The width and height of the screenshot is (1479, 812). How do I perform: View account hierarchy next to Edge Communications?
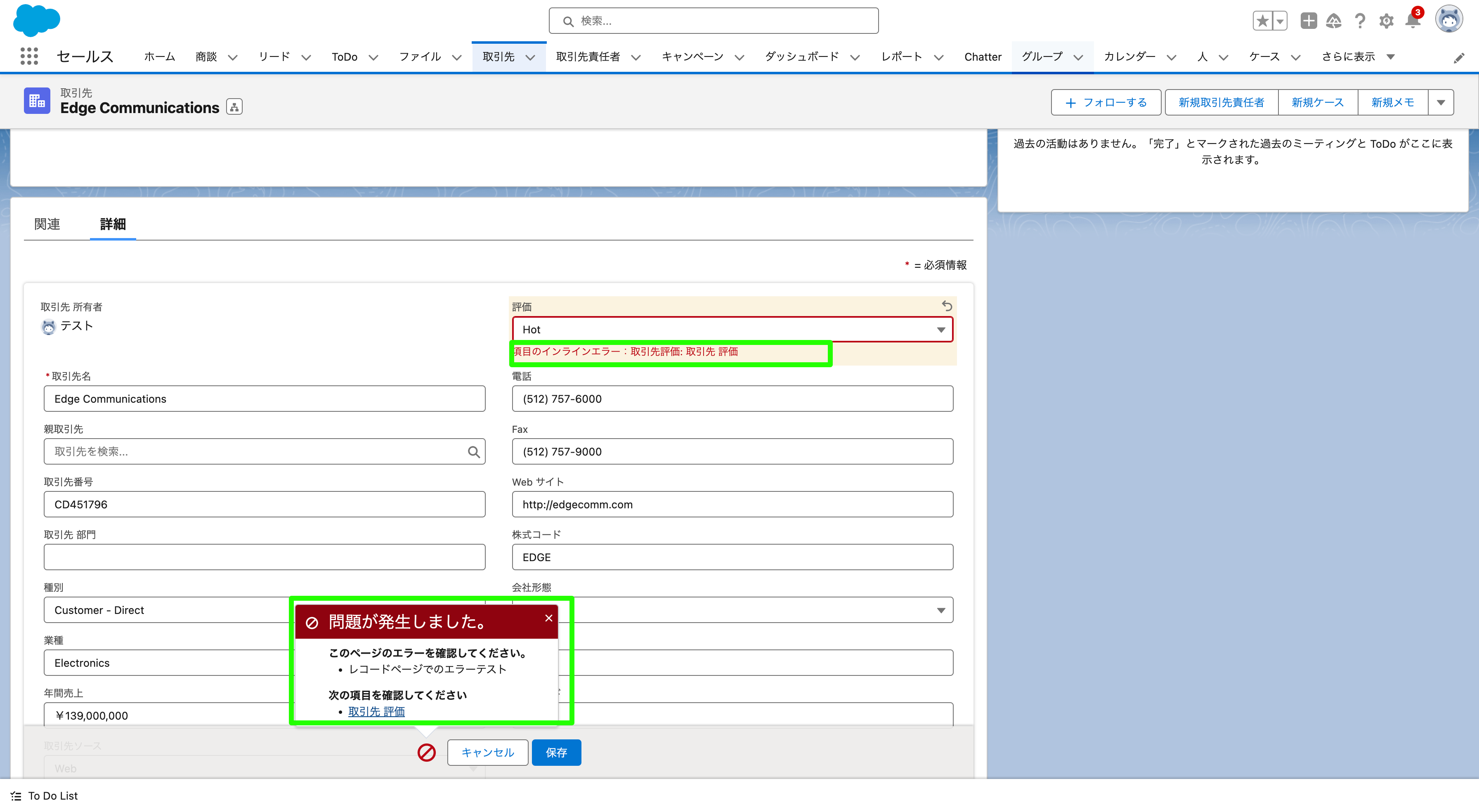[234, 106]
